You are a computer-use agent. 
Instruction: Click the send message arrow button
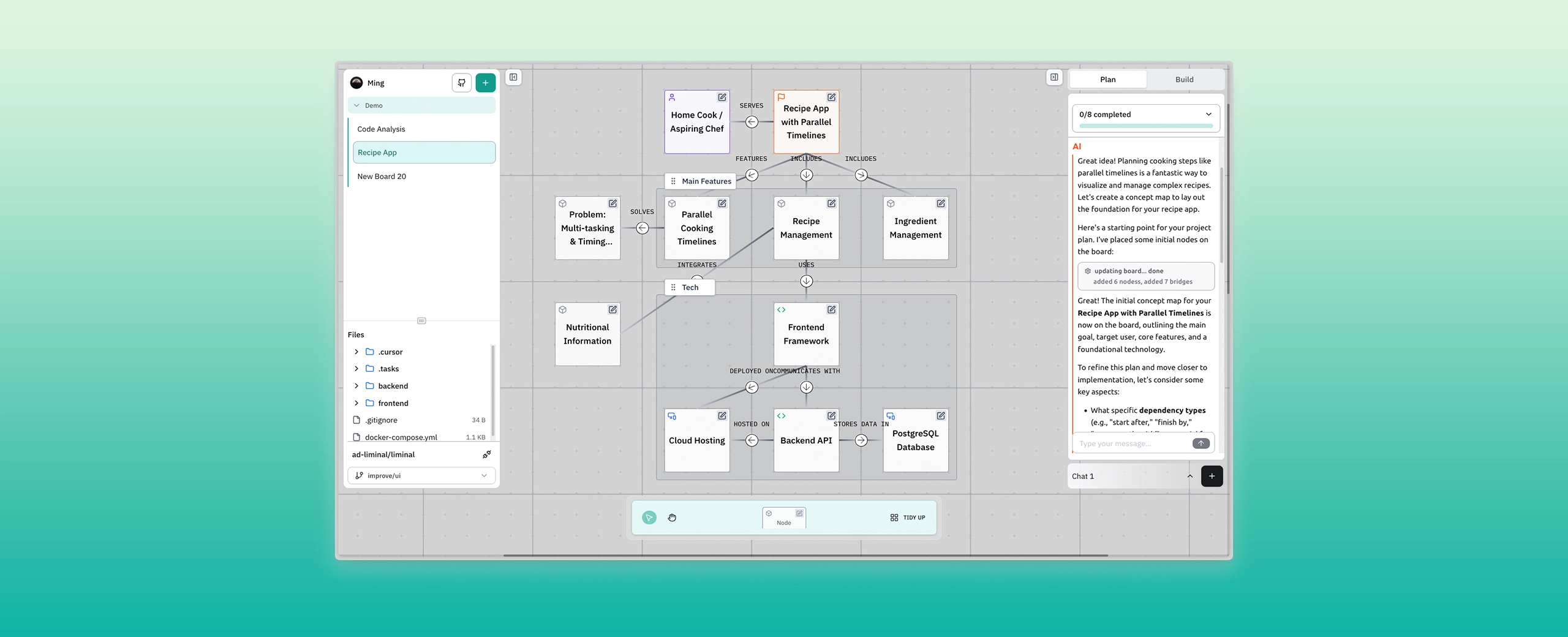click(x=1200, y=443)
